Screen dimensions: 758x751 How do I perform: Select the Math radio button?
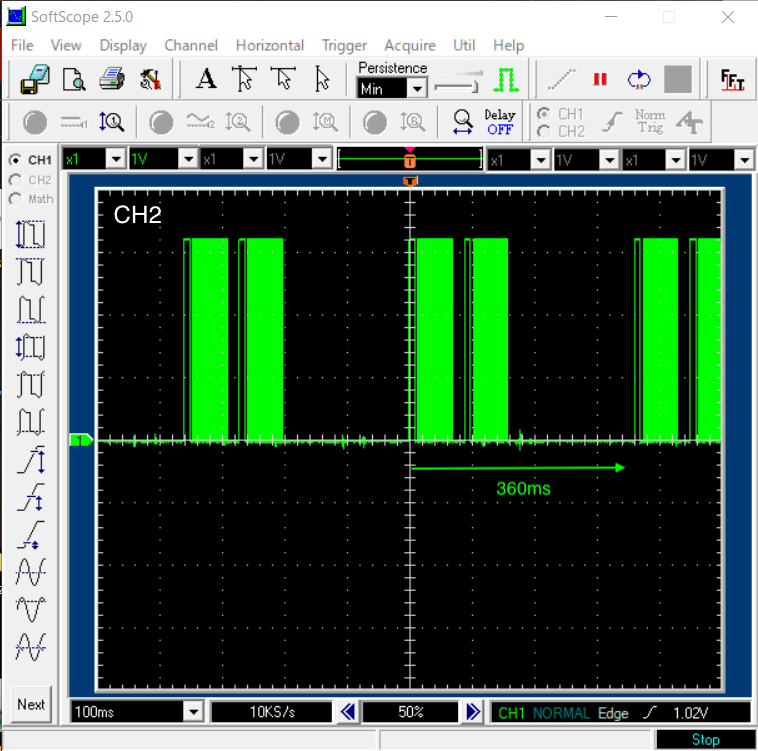[15, 199]
